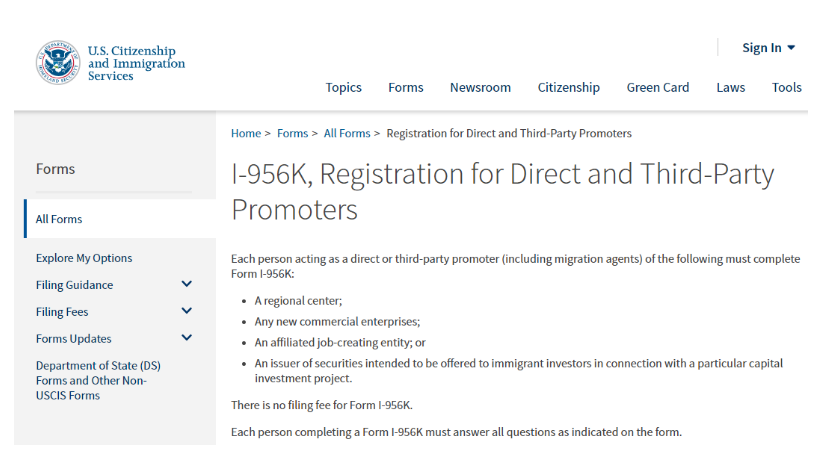Go to Home breadcrumb link
This screenshot has width=818, height=456.
[246, 134]
